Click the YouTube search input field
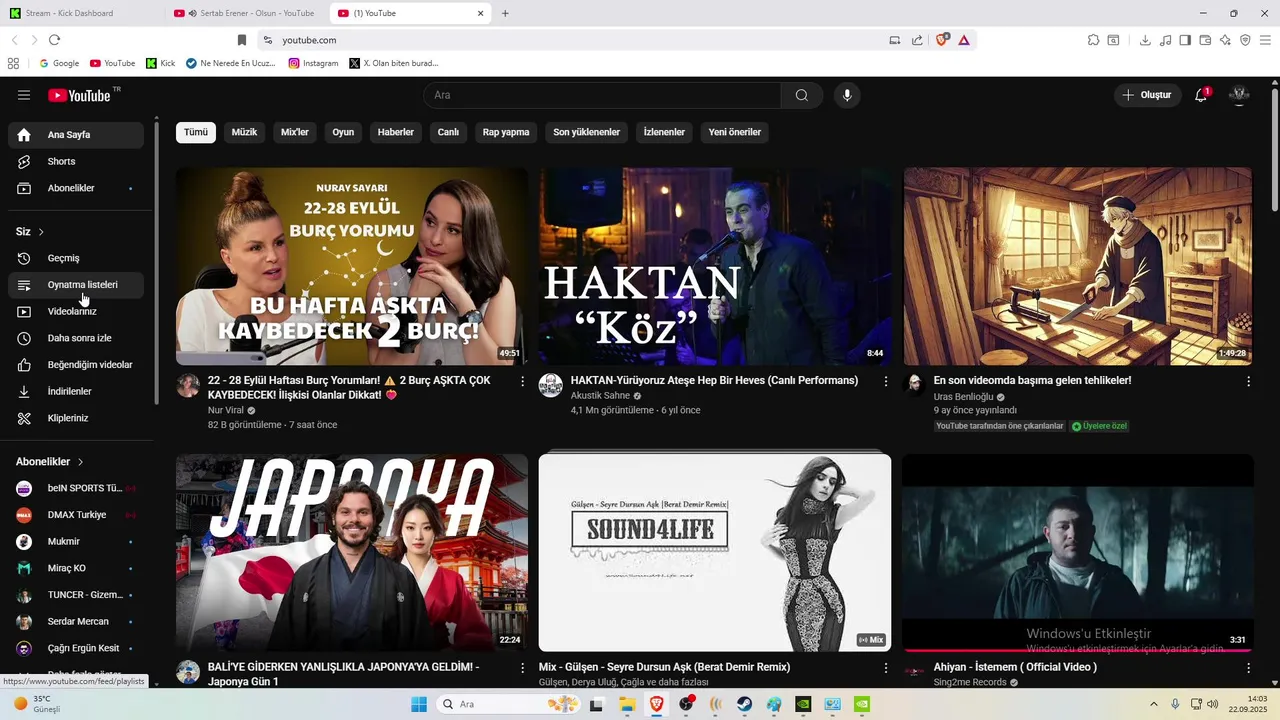This screenshot has width=1280, height=720. [602, 95]
